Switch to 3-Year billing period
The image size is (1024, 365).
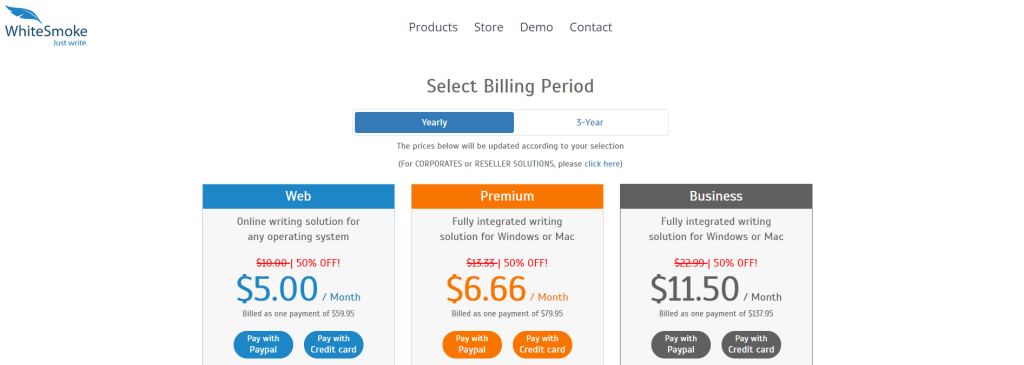click(590, 122)
